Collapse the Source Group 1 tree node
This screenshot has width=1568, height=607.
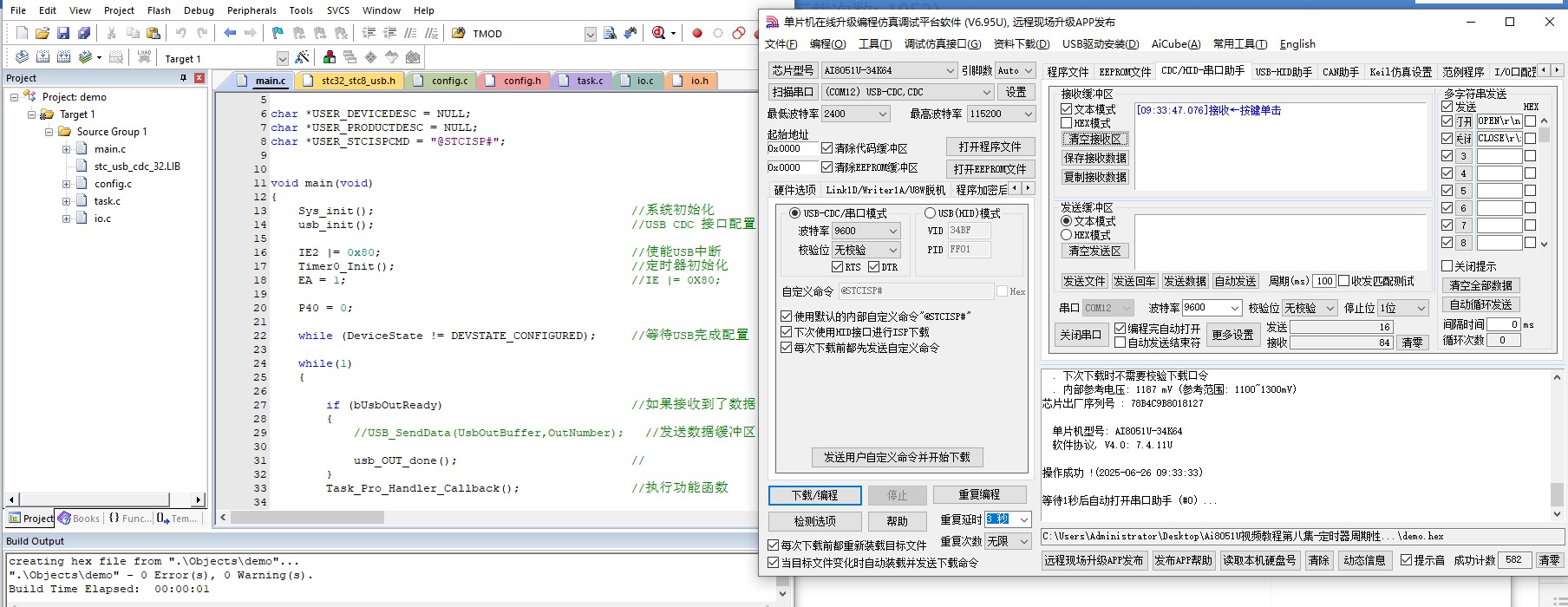point(49,132)
